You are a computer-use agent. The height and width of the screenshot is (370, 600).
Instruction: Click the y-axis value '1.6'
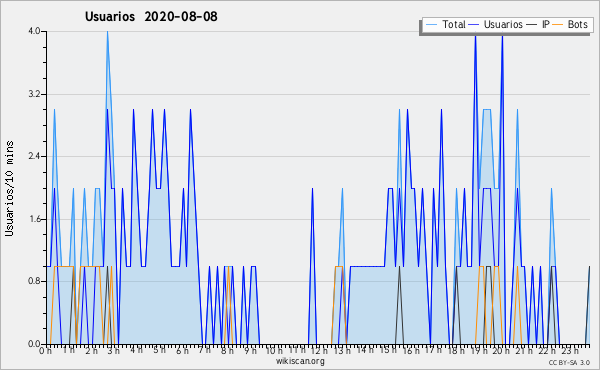[x=34, y=219]
